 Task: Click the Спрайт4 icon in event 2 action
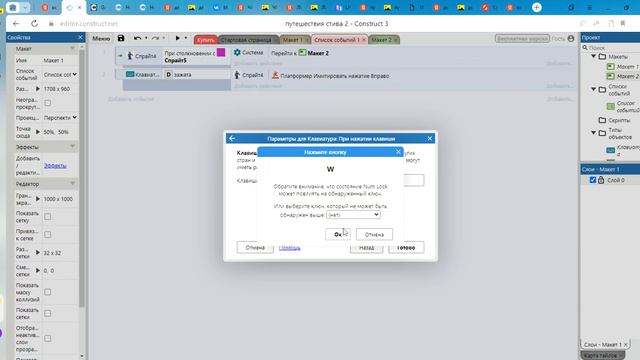tap(237, 75)
